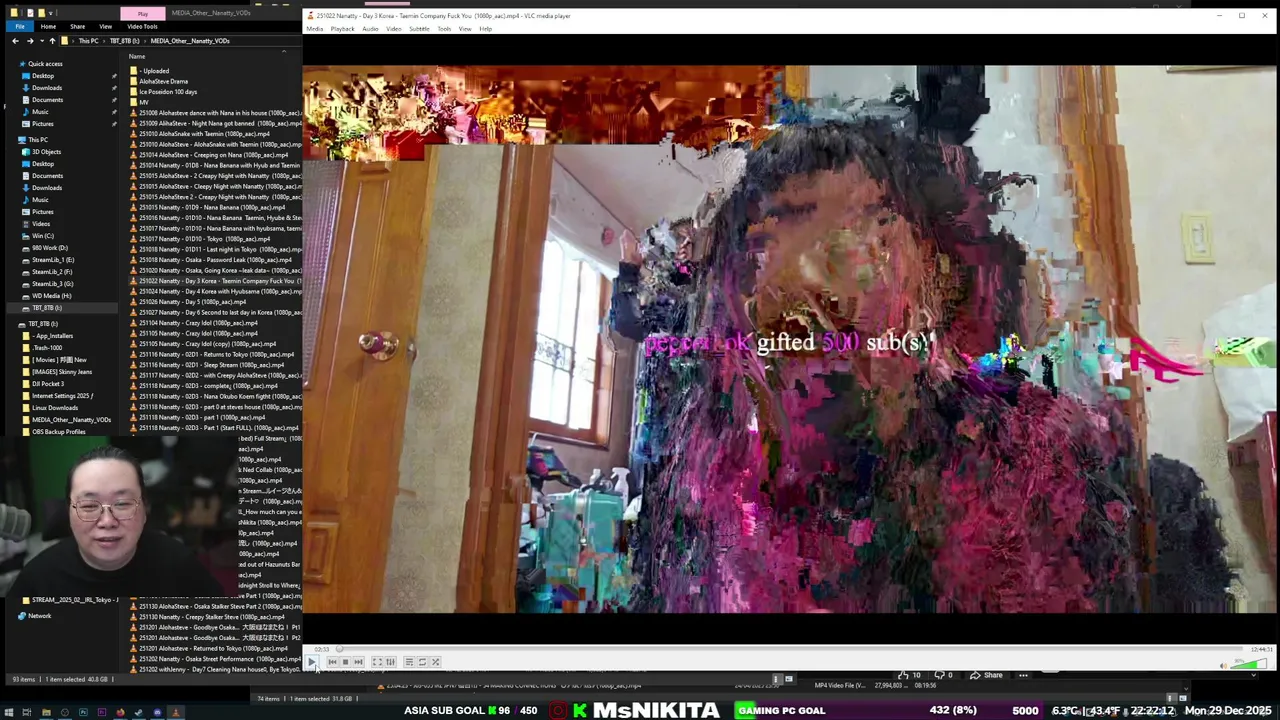Click thumbs-up like icon in background window
The image size is (1280, 720).
click(905, 675)
